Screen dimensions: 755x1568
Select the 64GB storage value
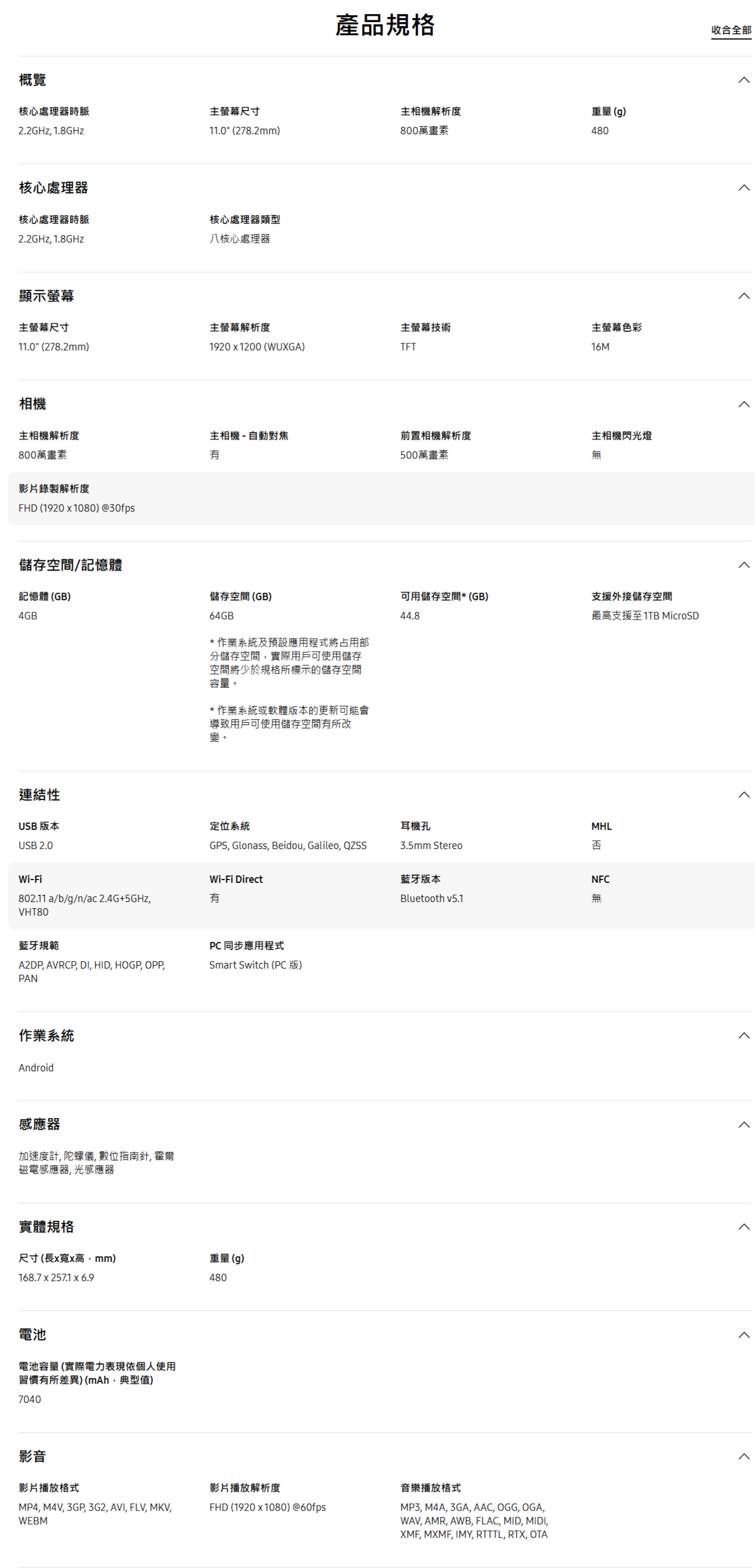221,616
